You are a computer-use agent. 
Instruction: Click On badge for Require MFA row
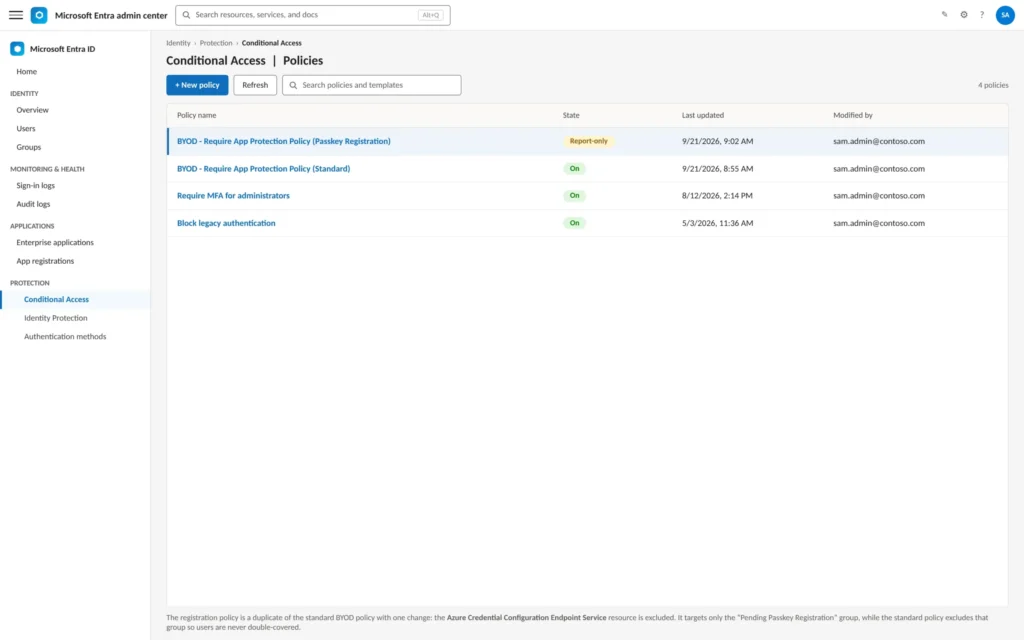[574, 195]
